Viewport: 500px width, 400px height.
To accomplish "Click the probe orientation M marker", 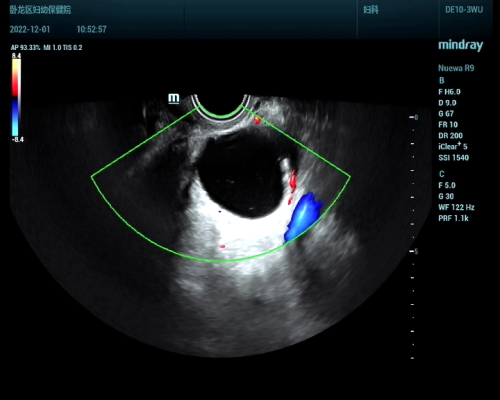I will pyautogui.click(x=173, y=98).
